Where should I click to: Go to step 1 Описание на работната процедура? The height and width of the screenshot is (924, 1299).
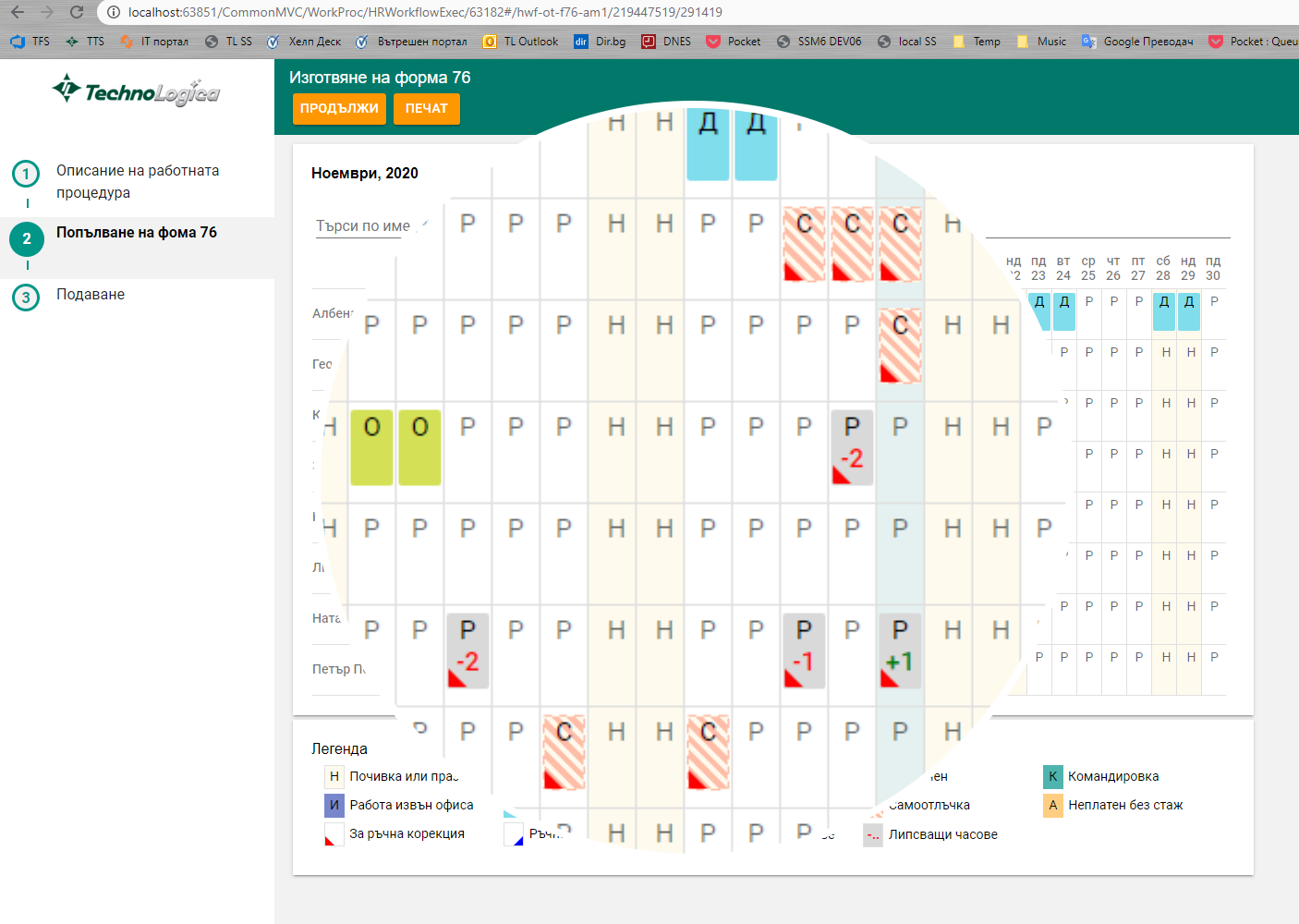click(137, 181)
